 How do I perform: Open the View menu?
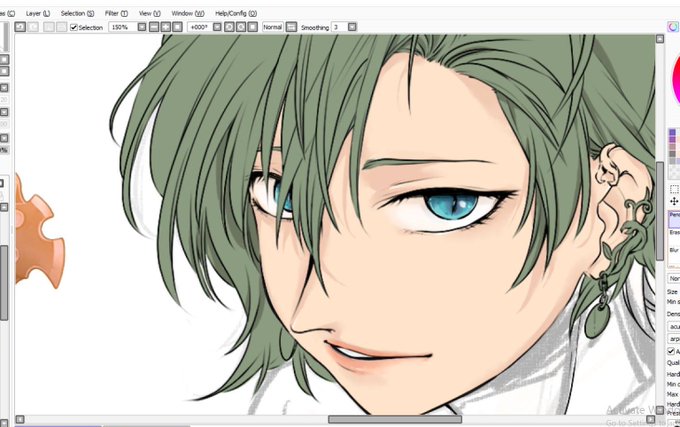[150, 13]
